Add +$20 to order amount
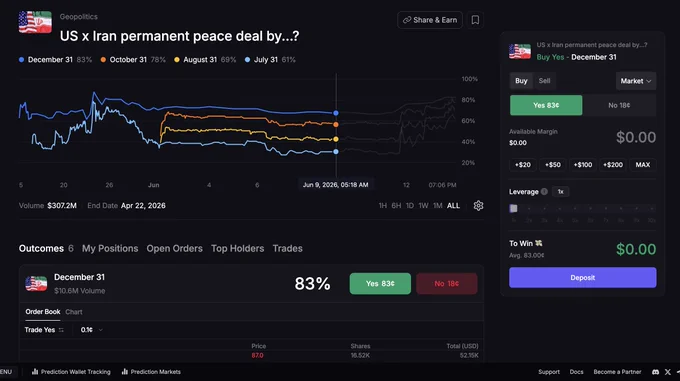 tap(523, 165)
